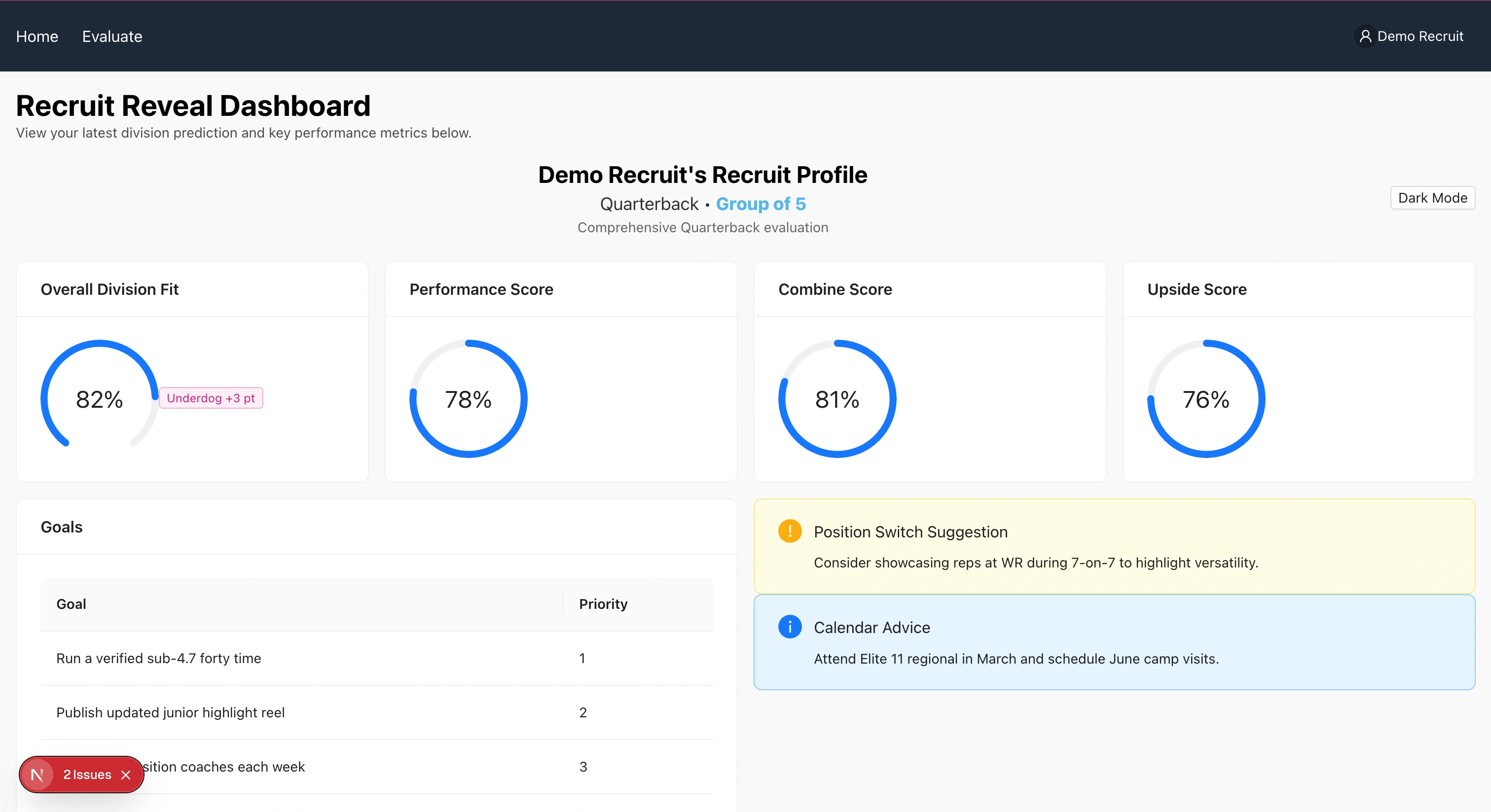The image size is (1491, 812).
Task: Click the 76% Upside Score ring
Action: point(1205,399)
